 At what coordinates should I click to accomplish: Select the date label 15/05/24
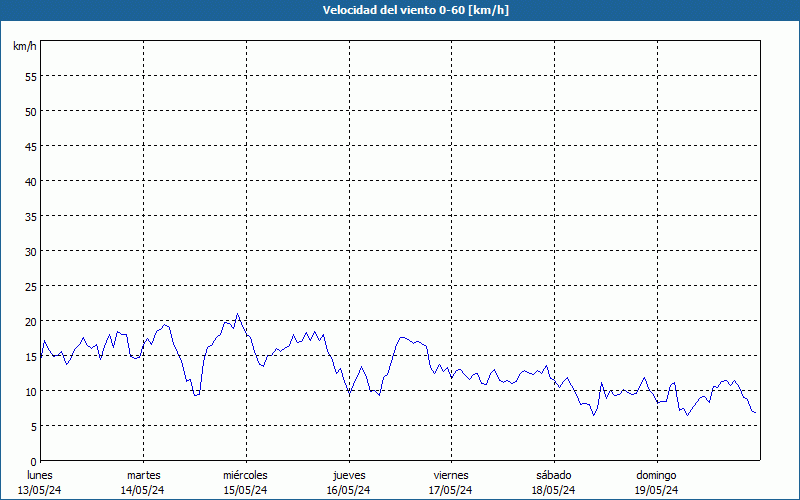(x=245, y=490)
